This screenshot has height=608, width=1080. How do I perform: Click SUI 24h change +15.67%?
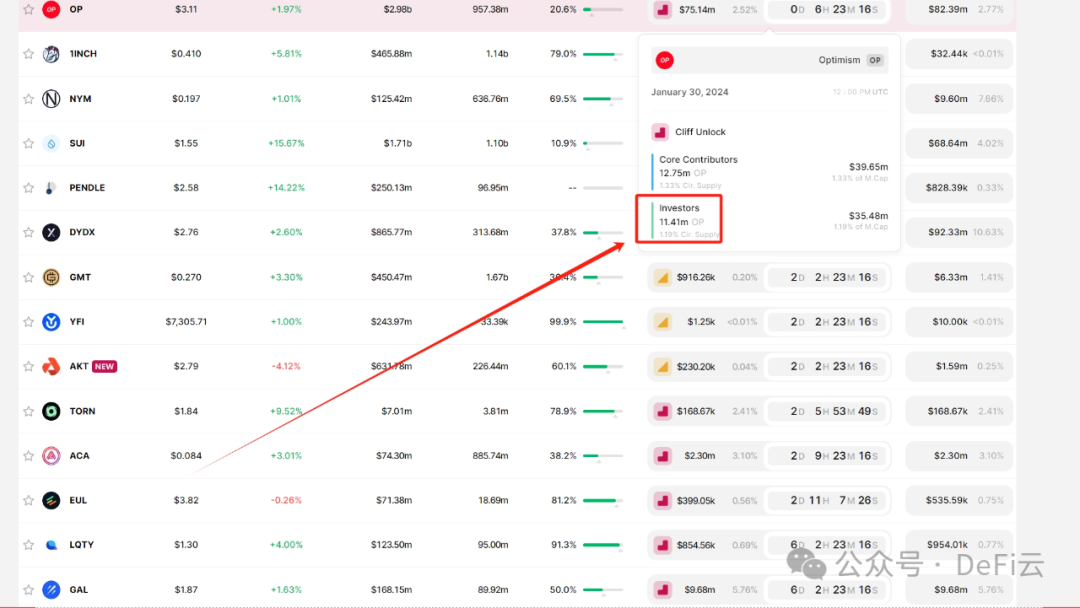(286, 143)
